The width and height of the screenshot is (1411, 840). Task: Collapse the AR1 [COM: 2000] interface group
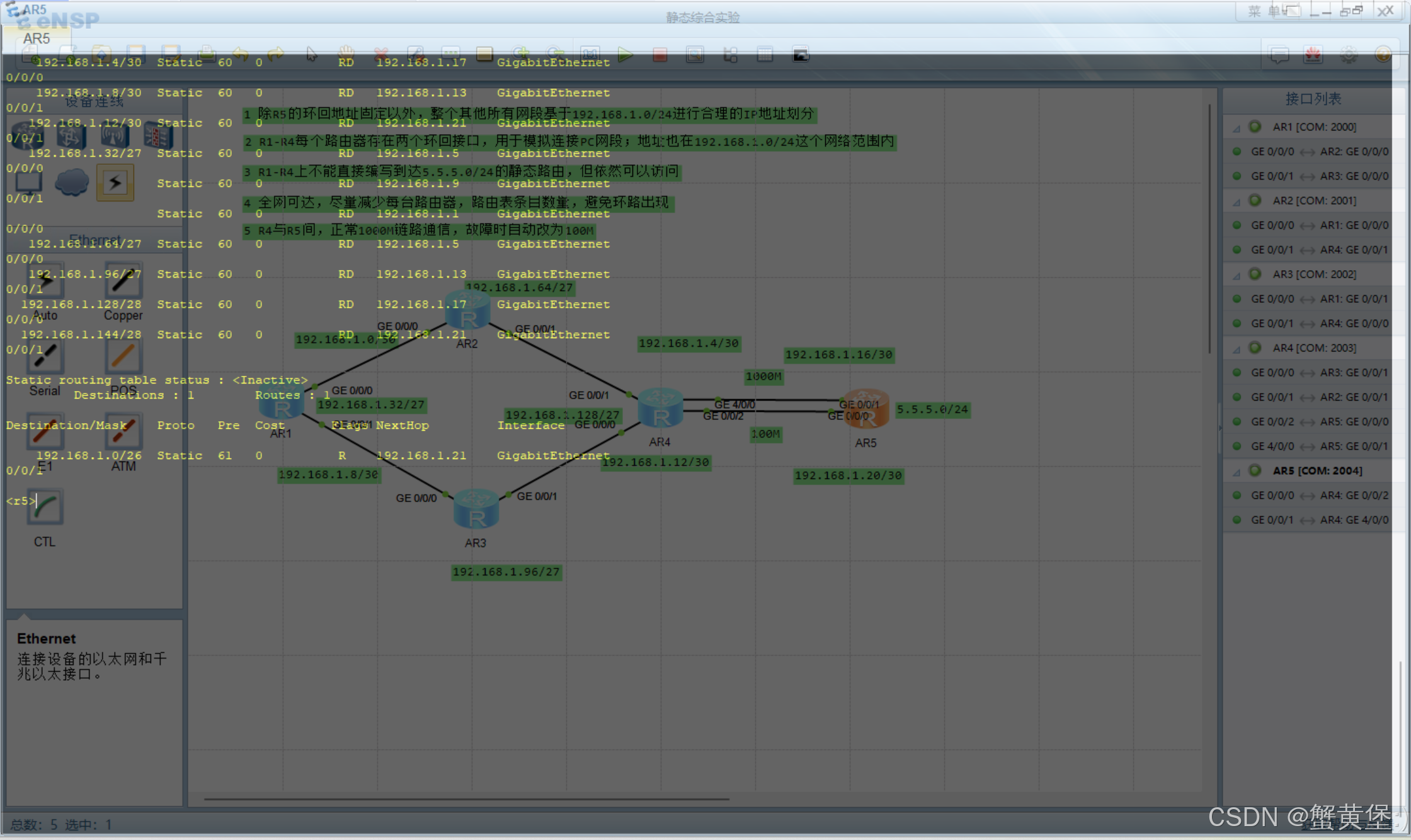point(1236,128)
